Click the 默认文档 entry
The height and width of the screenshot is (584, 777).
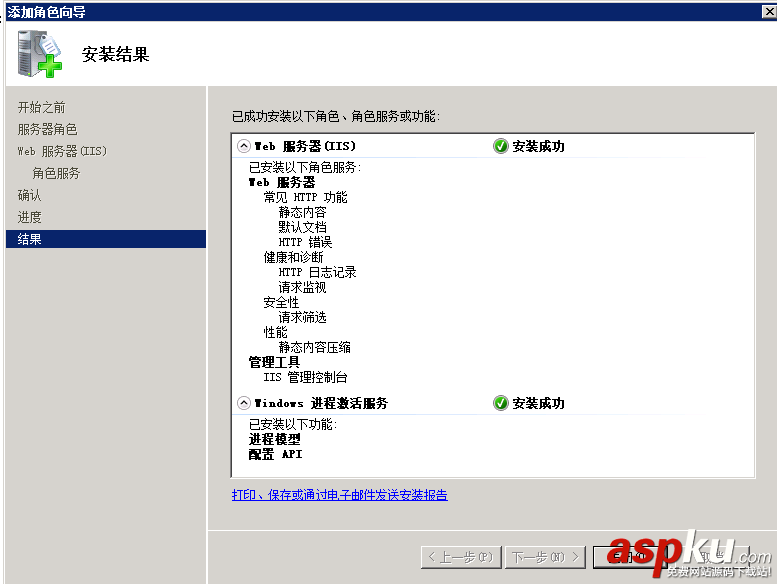pyautogui.click(x=302, y=227)
